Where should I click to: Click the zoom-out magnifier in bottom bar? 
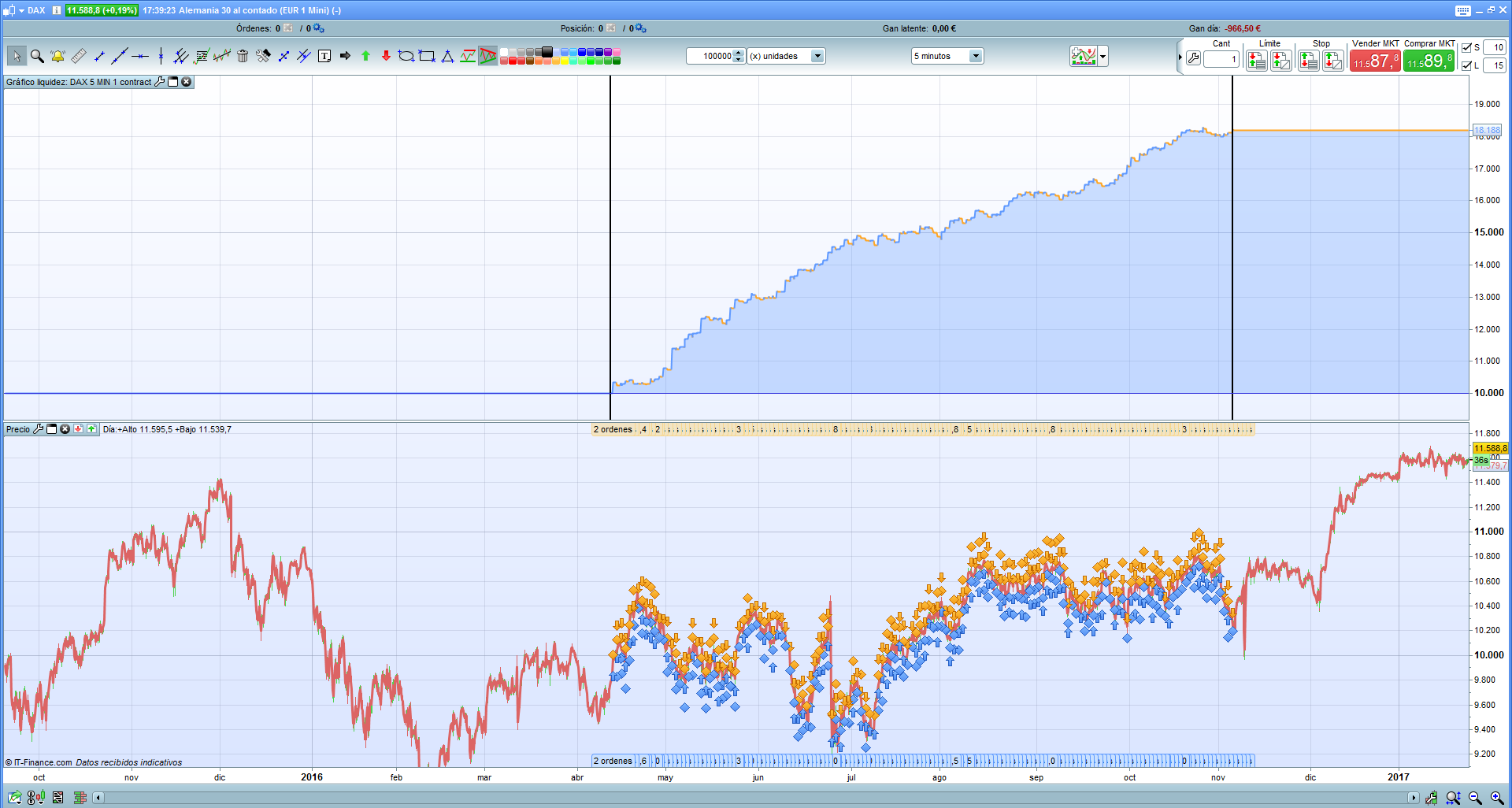coord(1476,798)
